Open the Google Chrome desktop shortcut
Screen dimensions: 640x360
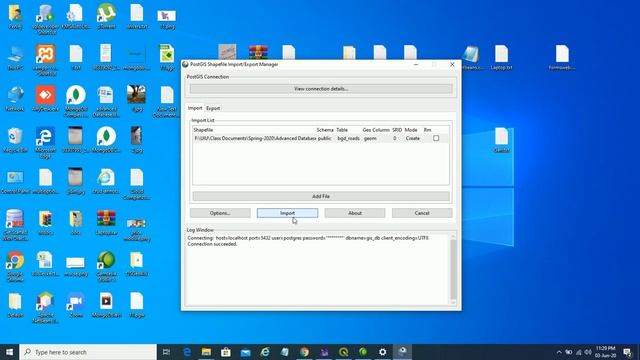(15, 266)
